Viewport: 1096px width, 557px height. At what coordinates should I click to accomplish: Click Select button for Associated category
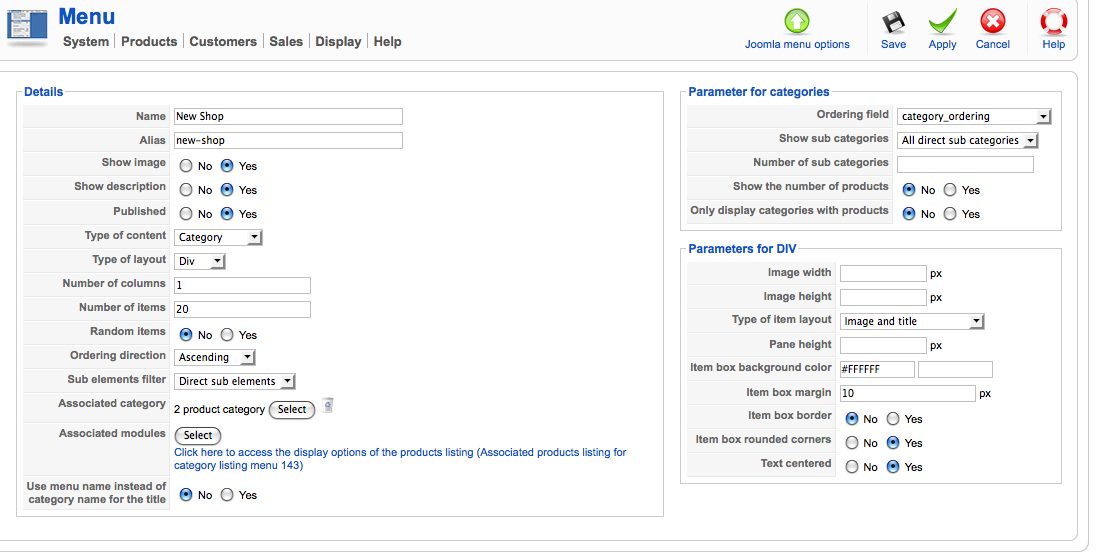tap(291, 410)
